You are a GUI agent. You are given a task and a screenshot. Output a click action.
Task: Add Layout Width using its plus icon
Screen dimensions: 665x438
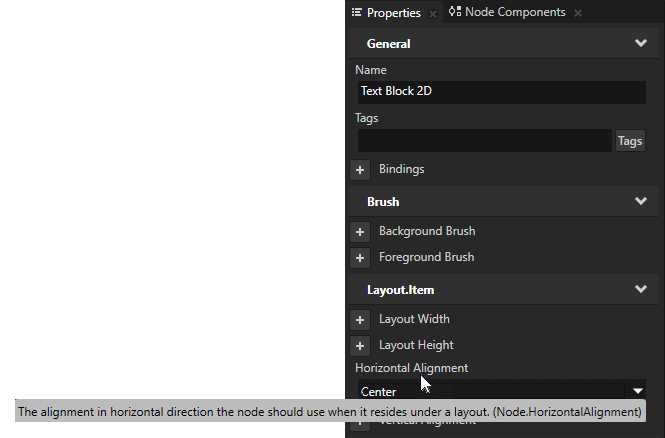[361, 320]
